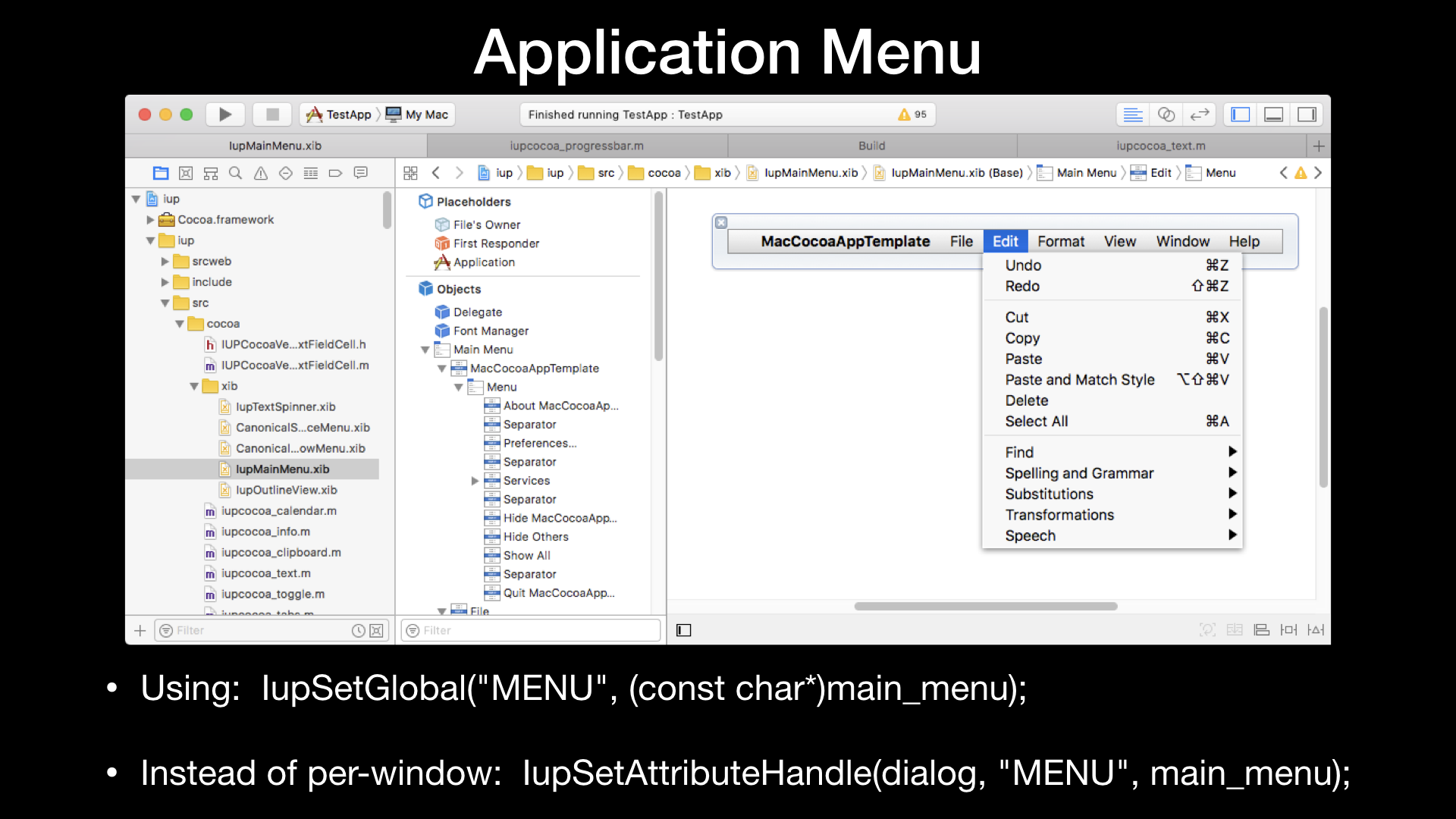Click the project navigator folder icon

161,173
